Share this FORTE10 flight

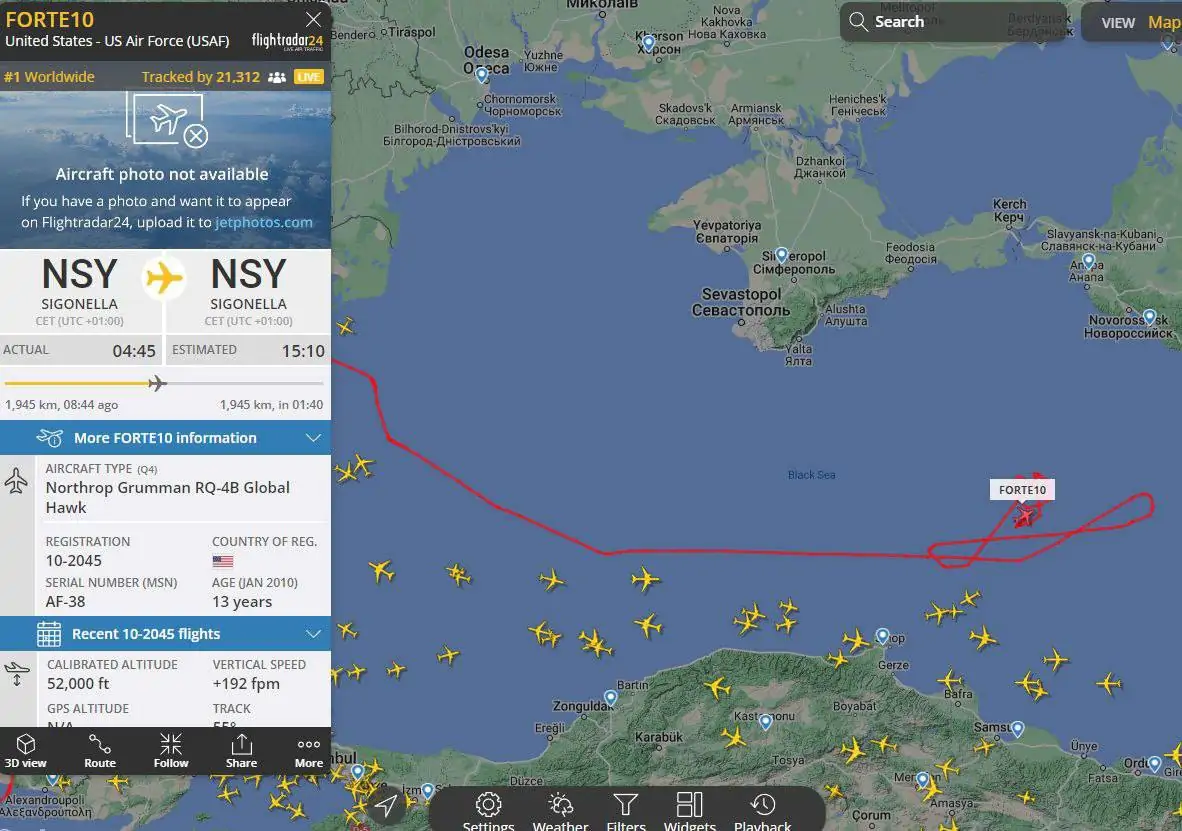[x=241, y=750]
